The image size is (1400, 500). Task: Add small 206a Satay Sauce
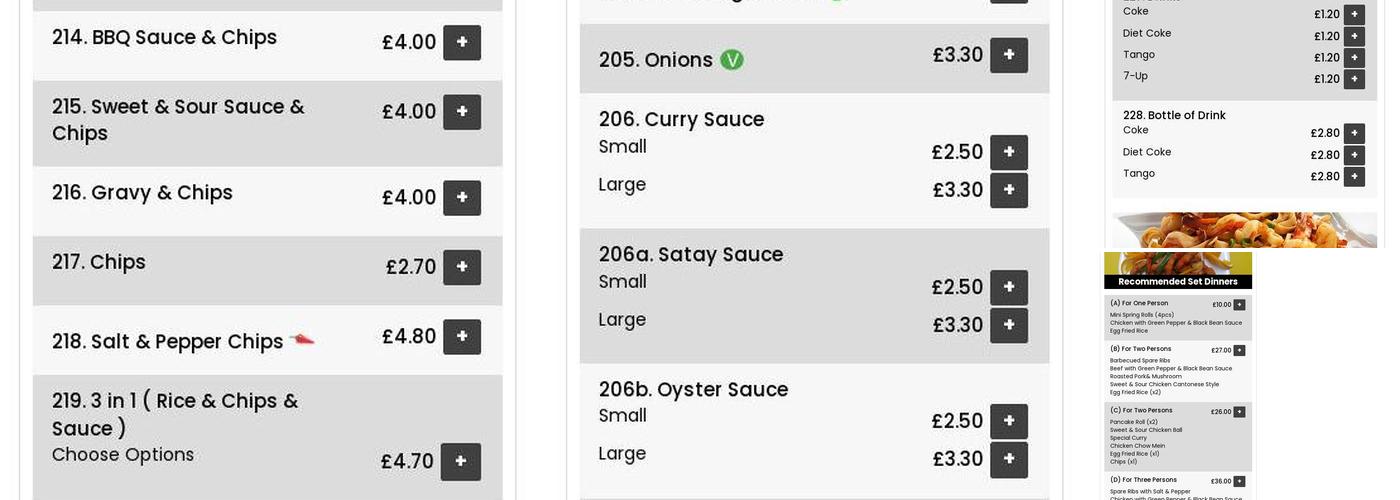pyautogui.click(x=1008, y=287)
